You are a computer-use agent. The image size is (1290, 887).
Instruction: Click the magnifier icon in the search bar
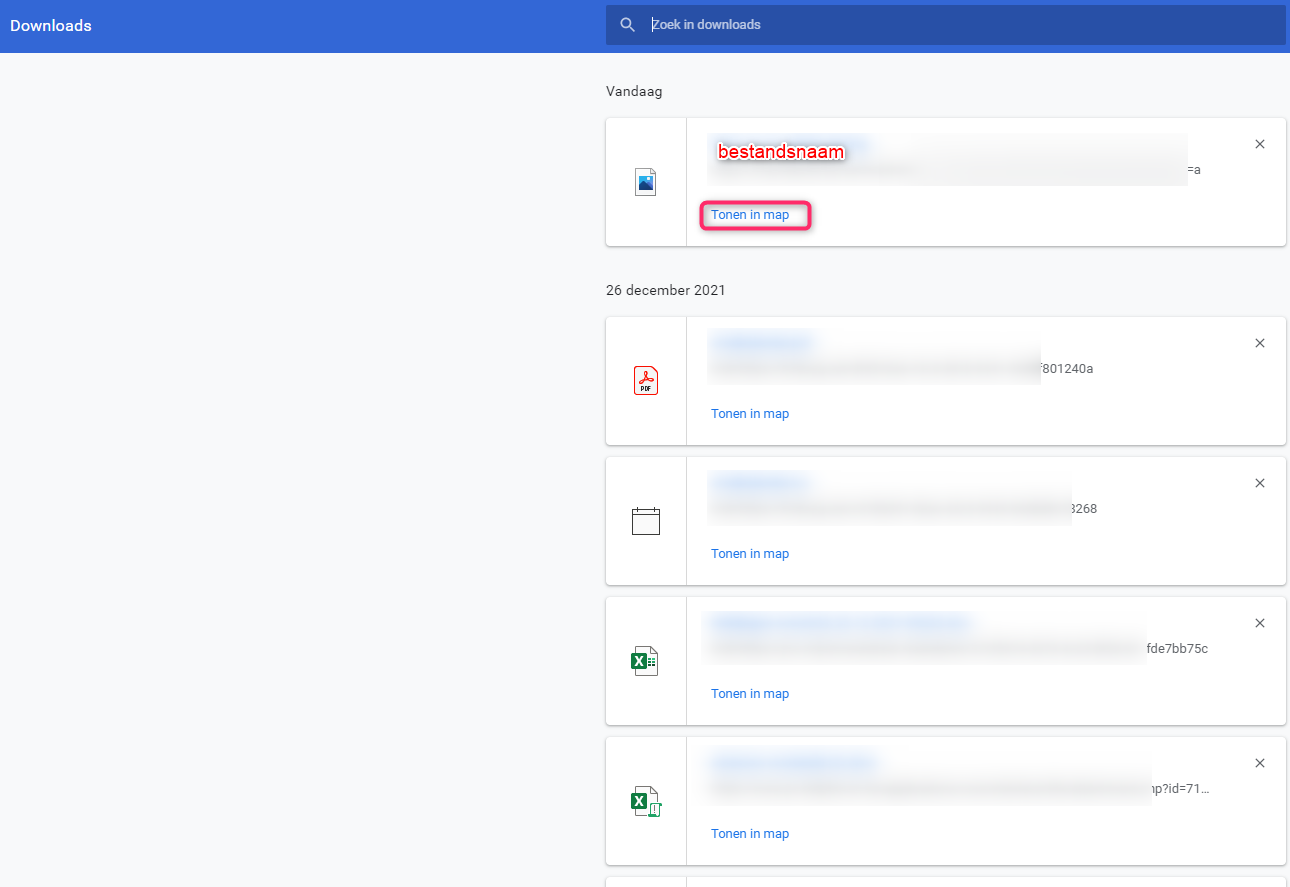[627, 25]
